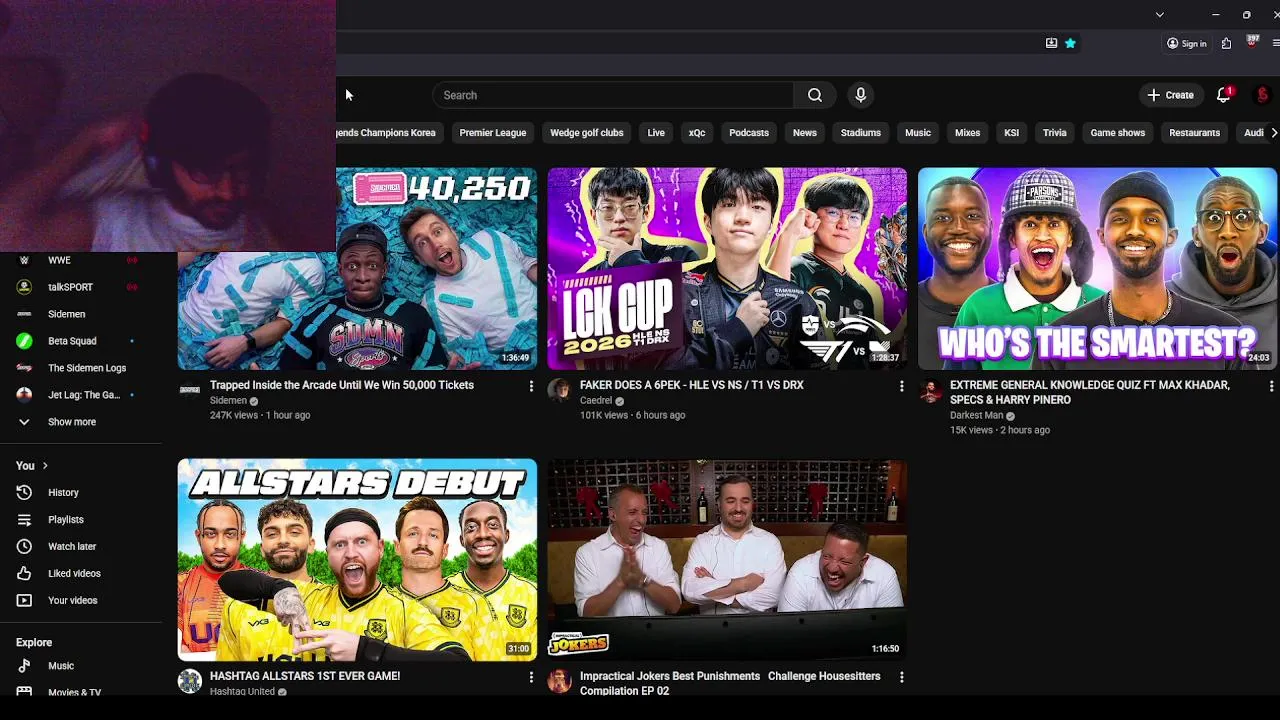Open the uBlock extension icon showing 397

click(x=1251, y=42)
